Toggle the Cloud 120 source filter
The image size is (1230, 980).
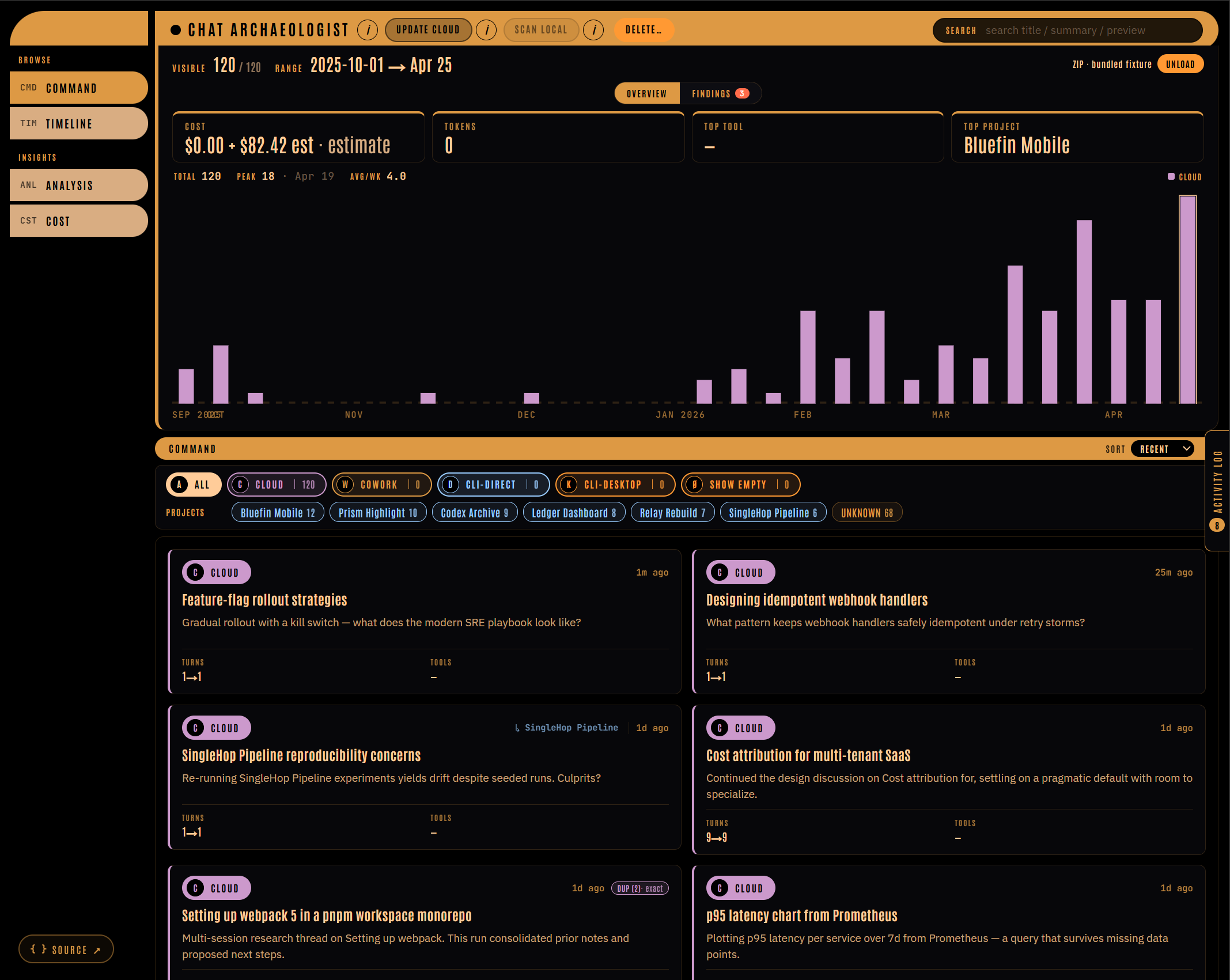[x=277, y=485]
